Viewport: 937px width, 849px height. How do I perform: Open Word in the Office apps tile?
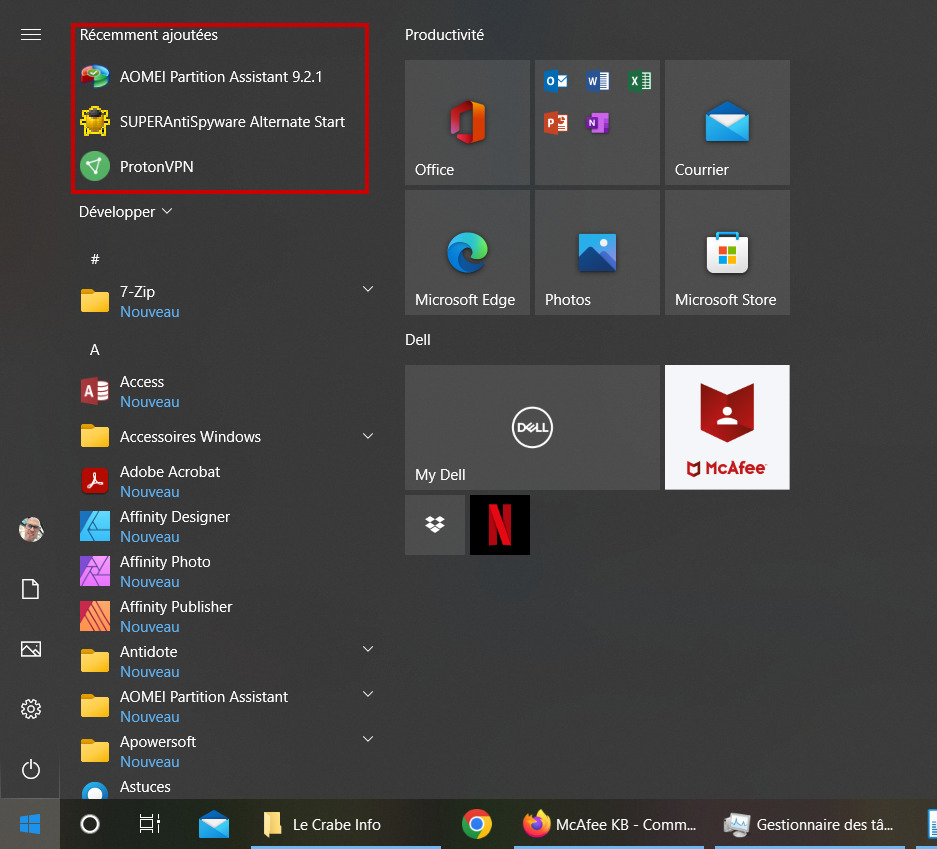point(597,80)
